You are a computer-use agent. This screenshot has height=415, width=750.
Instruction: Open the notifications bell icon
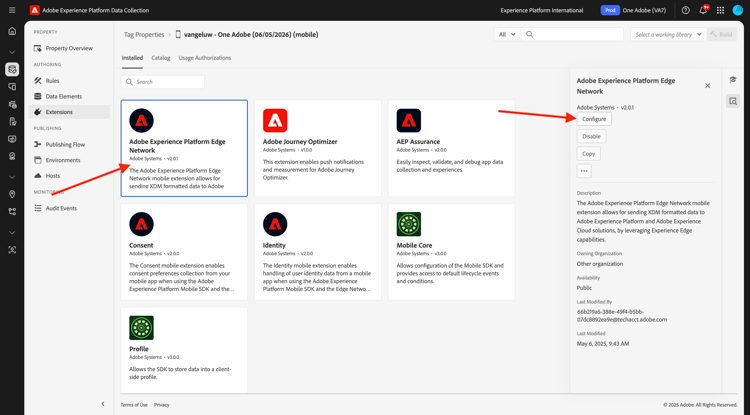pos(702,10)
